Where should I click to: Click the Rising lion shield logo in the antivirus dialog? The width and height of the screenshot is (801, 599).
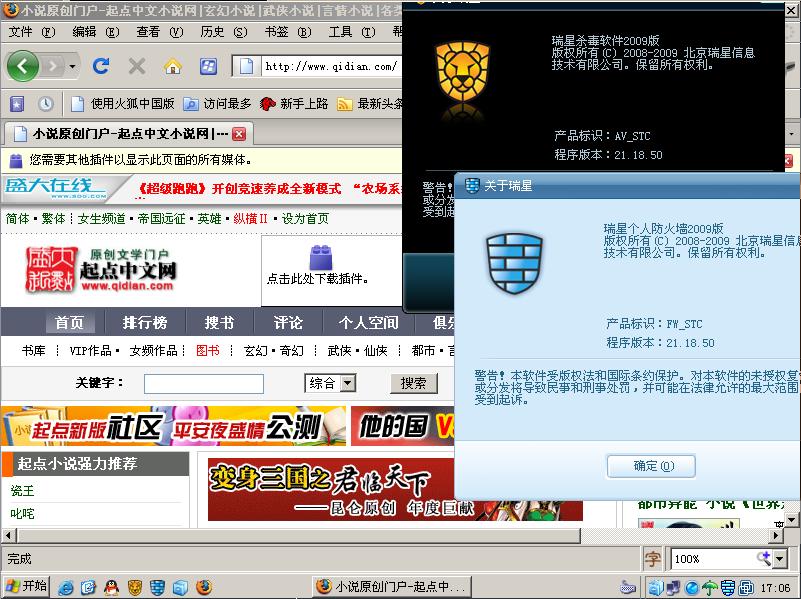462,71
